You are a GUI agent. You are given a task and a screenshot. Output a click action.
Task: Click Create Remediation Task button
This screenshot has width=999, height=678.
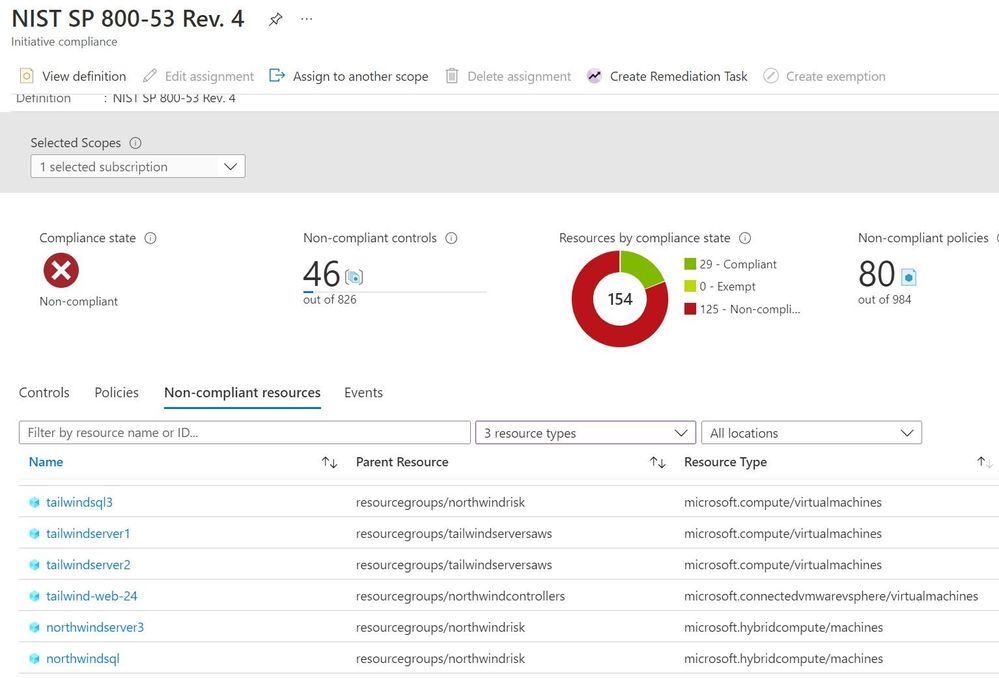(667, 76)
